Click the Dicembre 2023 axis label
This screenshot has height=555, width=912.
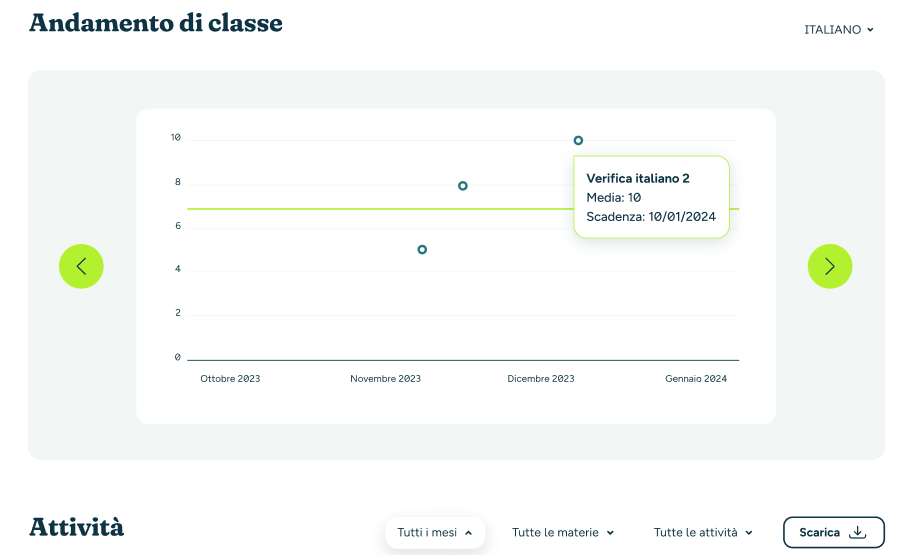point(540,379)
